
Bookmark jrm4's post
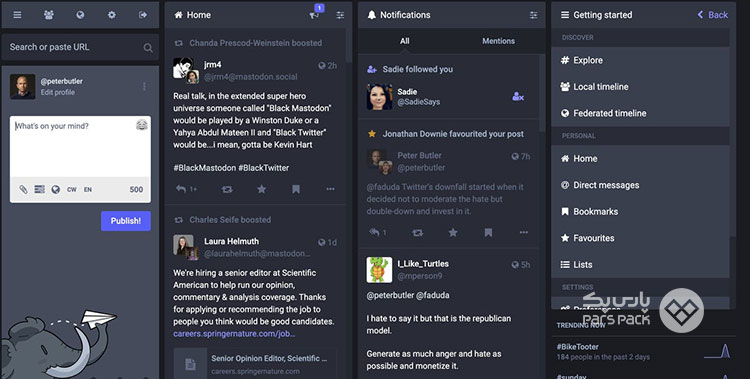[296, 190]
